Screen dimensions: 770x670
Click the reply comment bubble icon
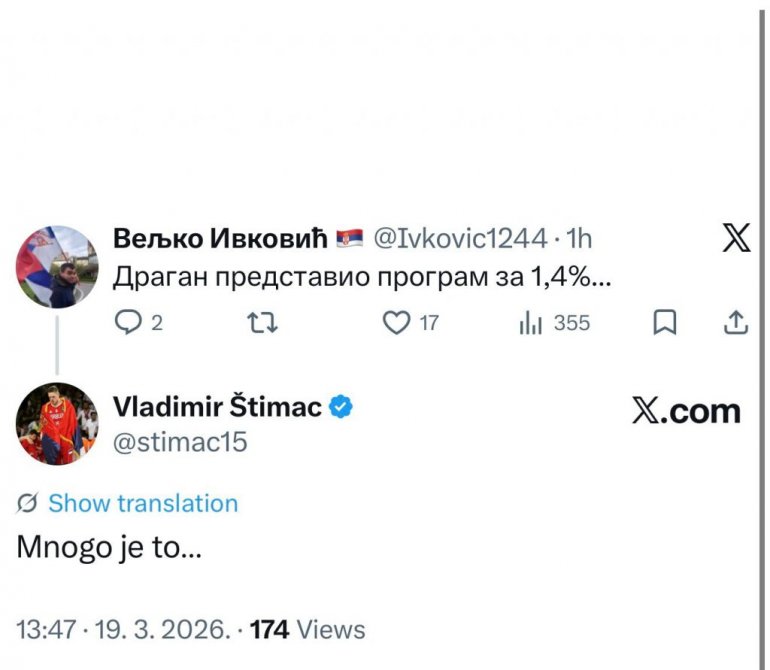[130, 322]
